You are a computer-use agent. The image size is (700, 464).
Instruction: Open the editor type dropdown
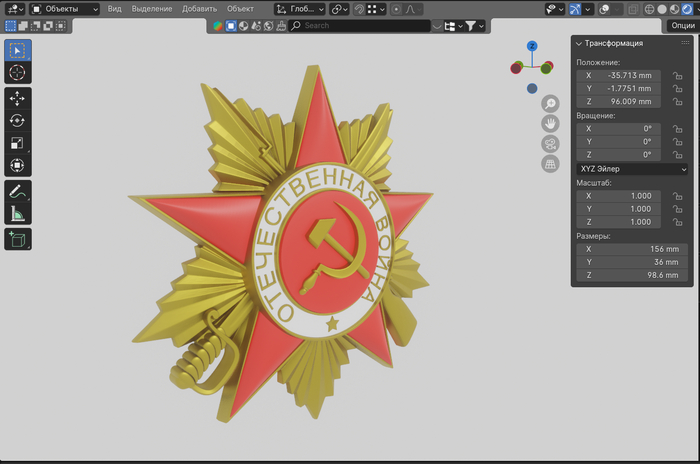[x=15, y=9]
